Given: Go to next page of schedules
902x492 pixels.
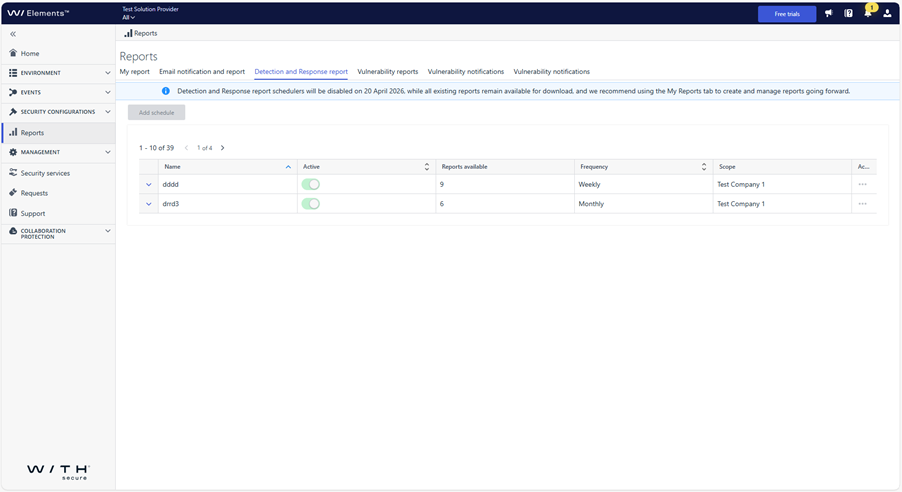Looking at the screenshot, I should pos(223,148).
